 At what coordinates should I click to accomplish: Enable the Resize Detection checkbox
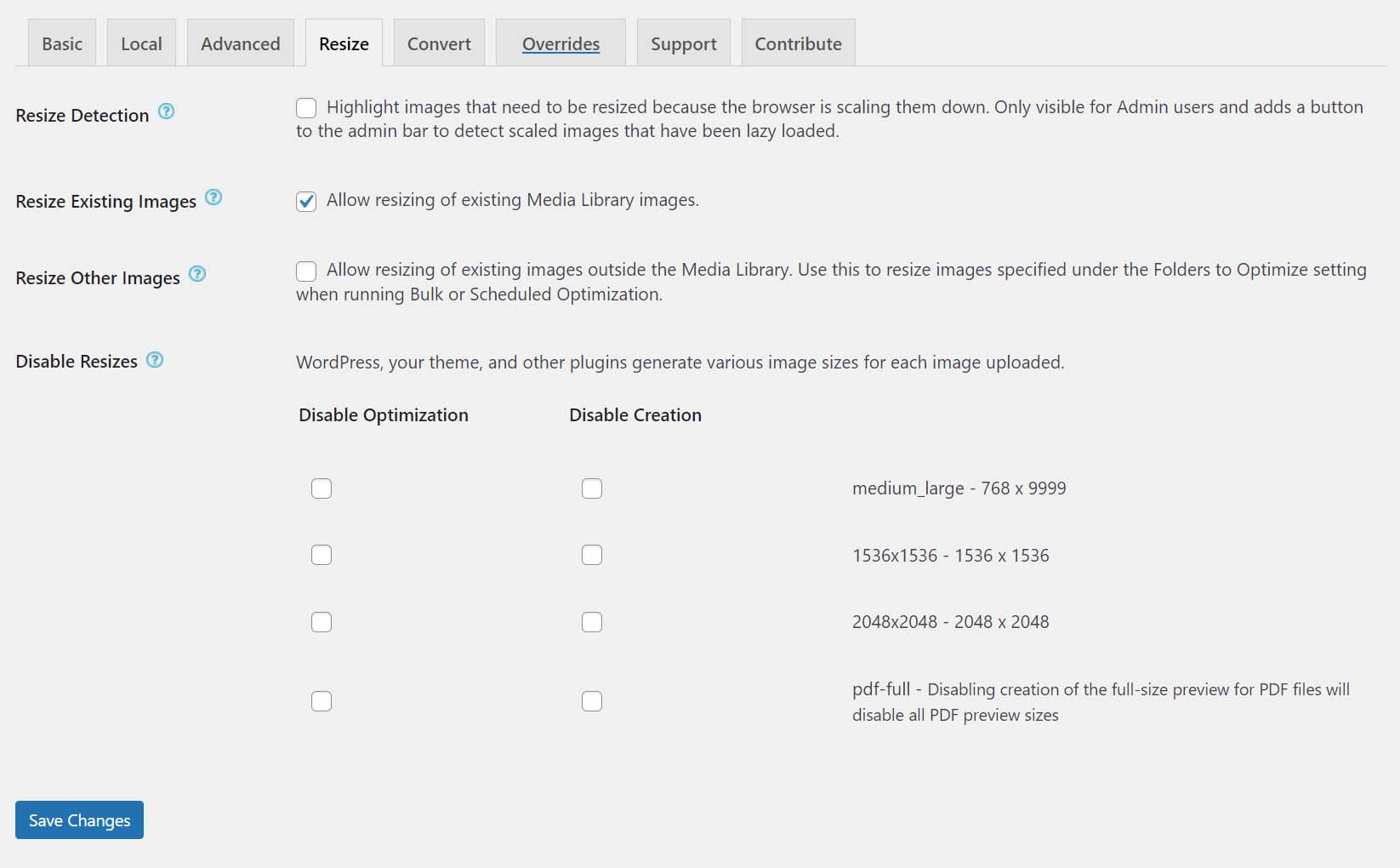305,107
